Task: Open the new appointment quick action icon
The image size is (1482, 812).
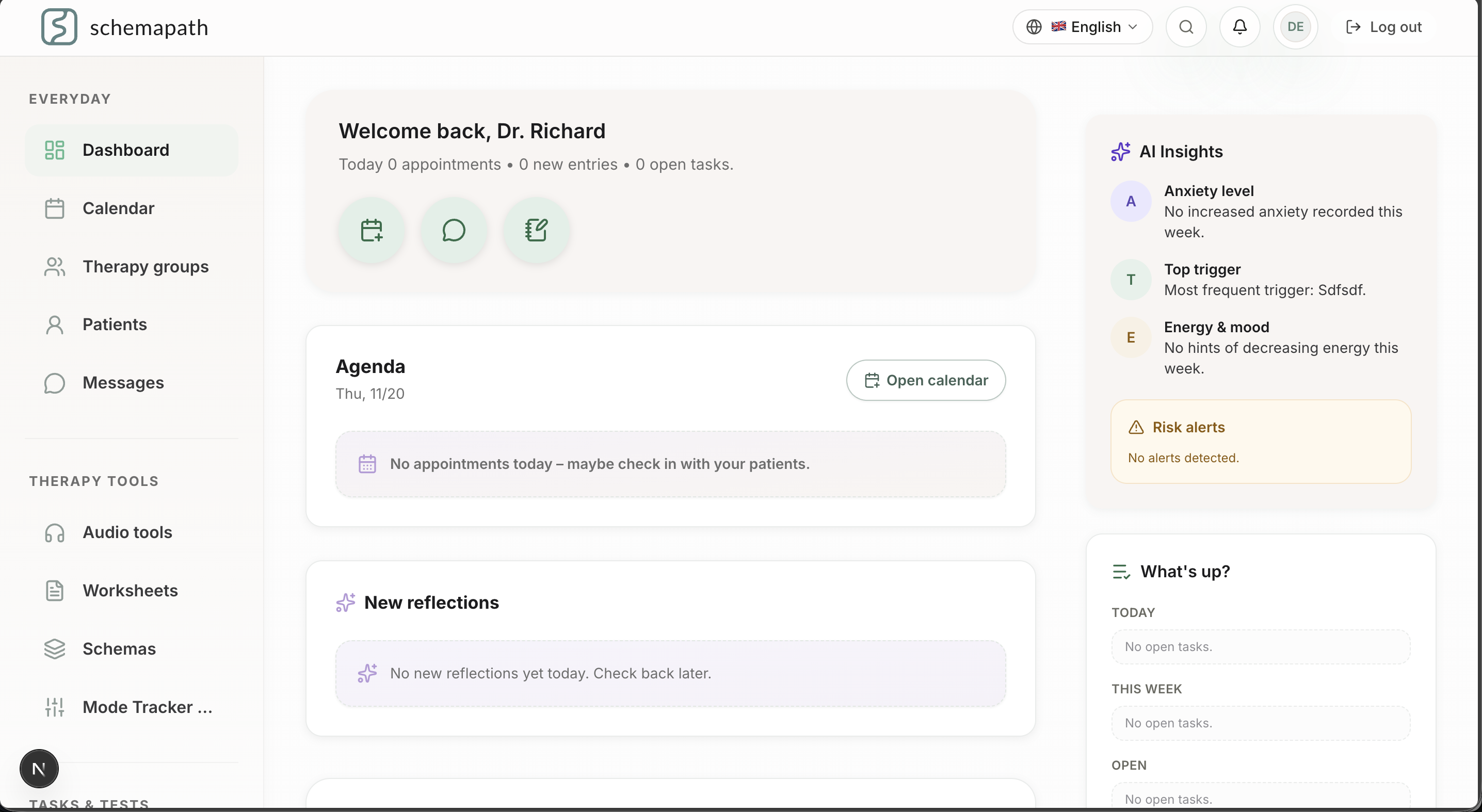Action: [372, 230]
